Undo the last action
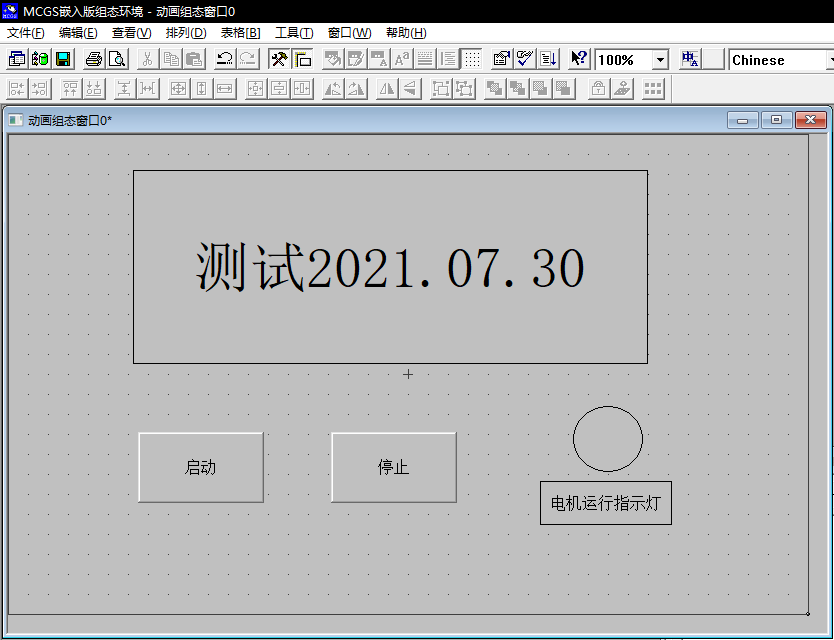Screen dimensions: 834x640 coord(227,59)
